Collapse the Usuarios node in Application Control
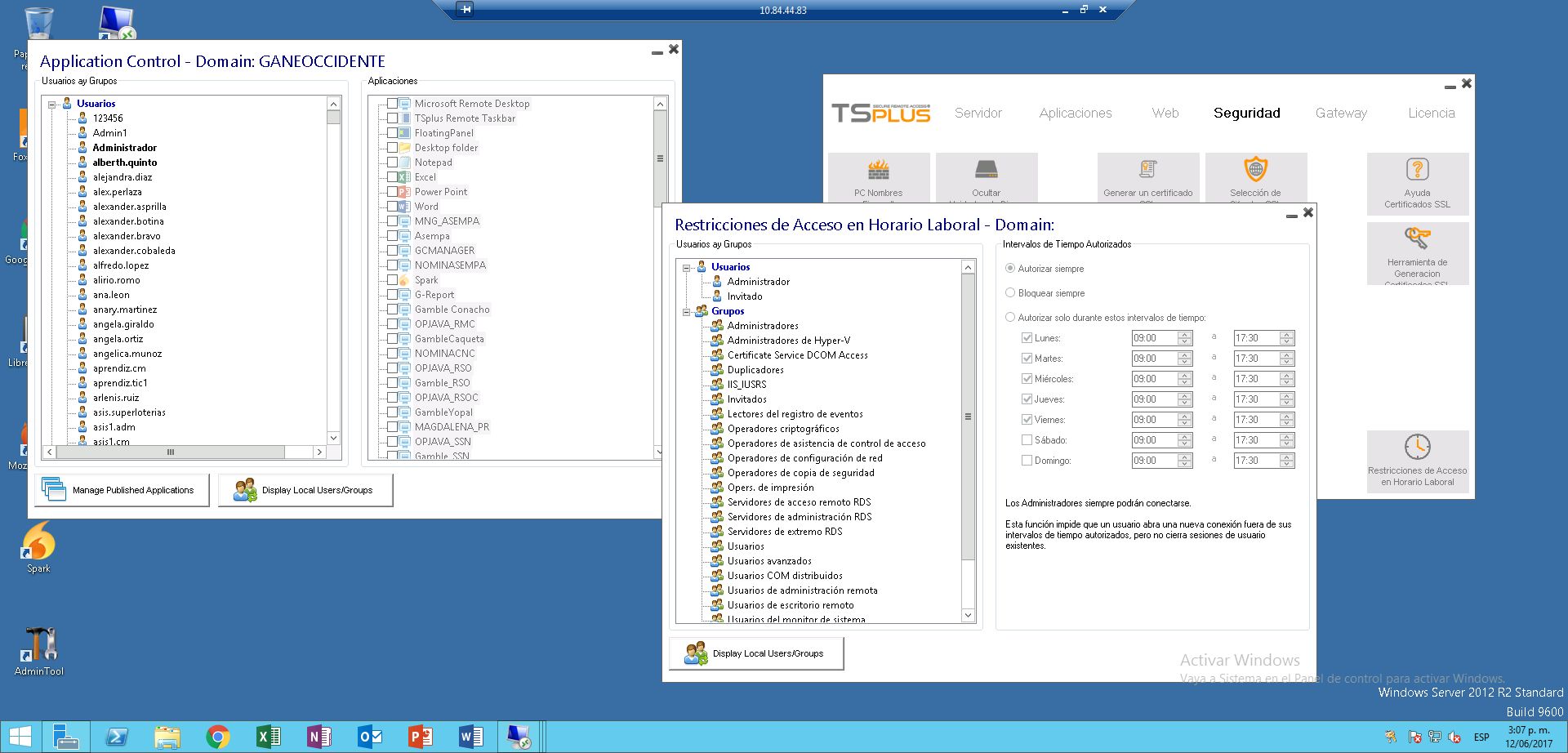This screenshot has width=1568, height=753. (52, 105)
